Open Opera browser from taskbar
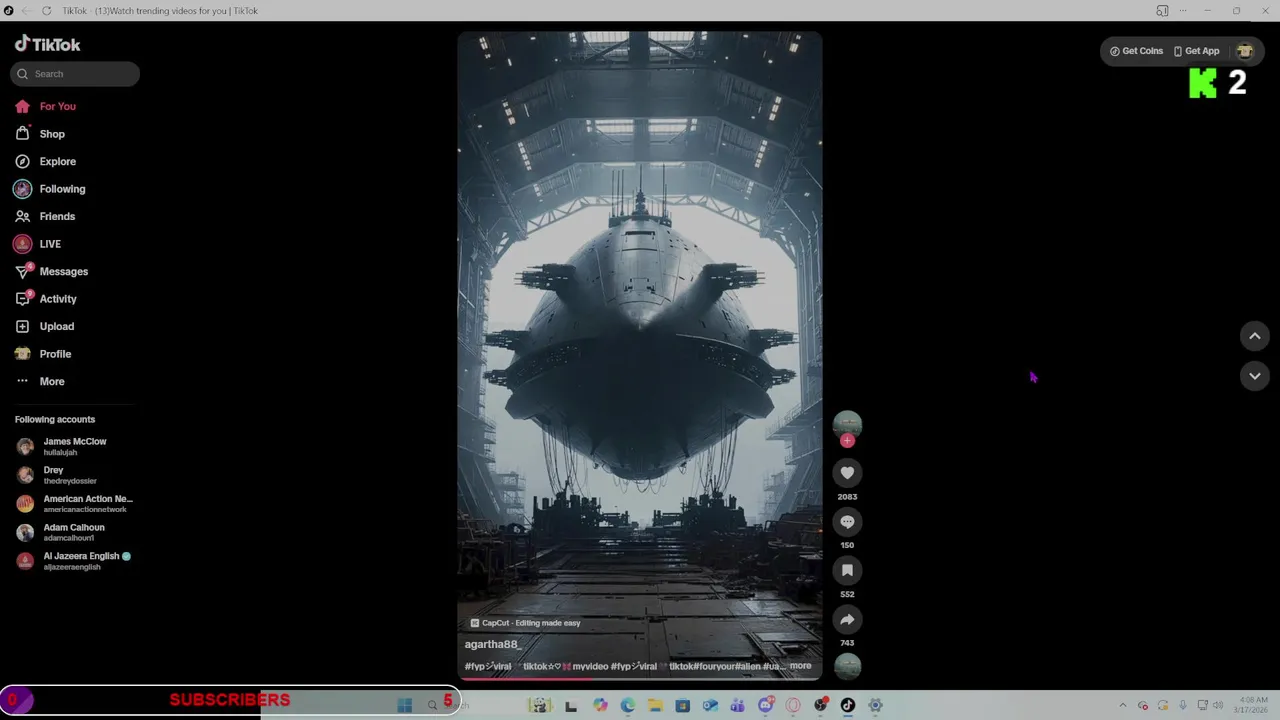 793,705
